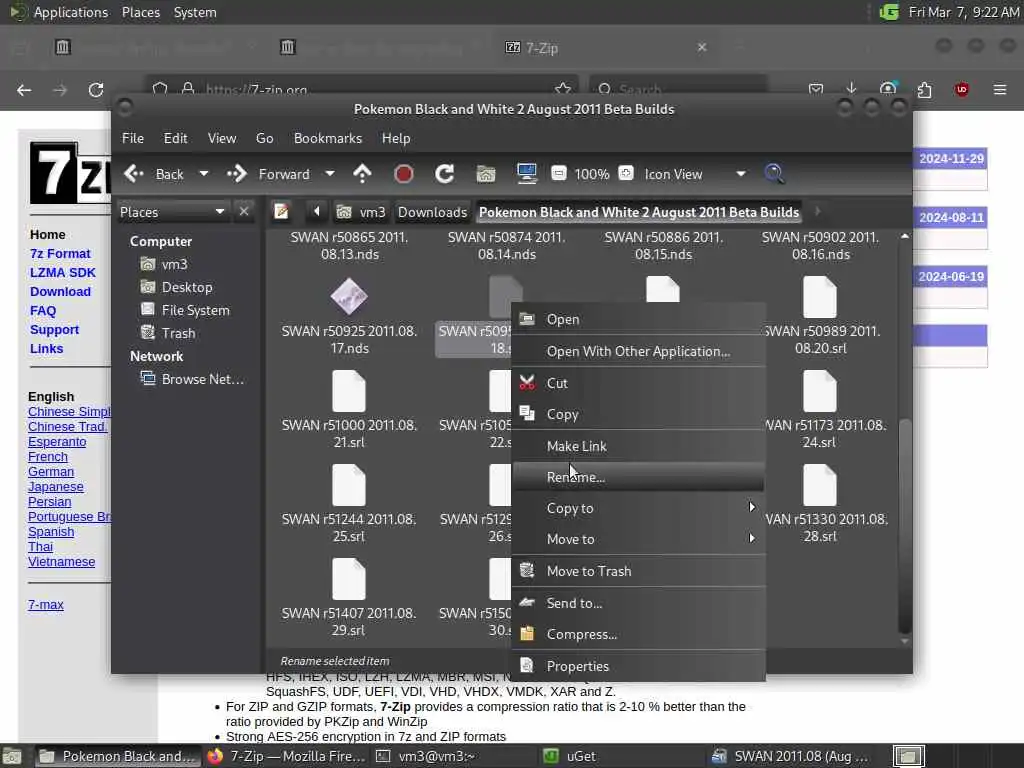Expand the Forward history dropdown arrow
The height and width of the screenshot is (768, 1024).
pos(330,174)
